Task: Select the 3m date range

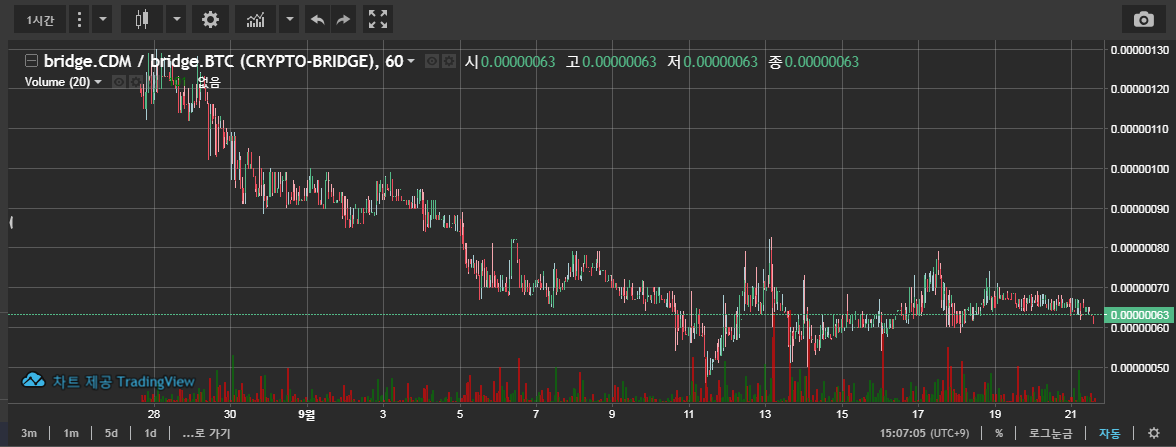Action: tap(29, 433)
